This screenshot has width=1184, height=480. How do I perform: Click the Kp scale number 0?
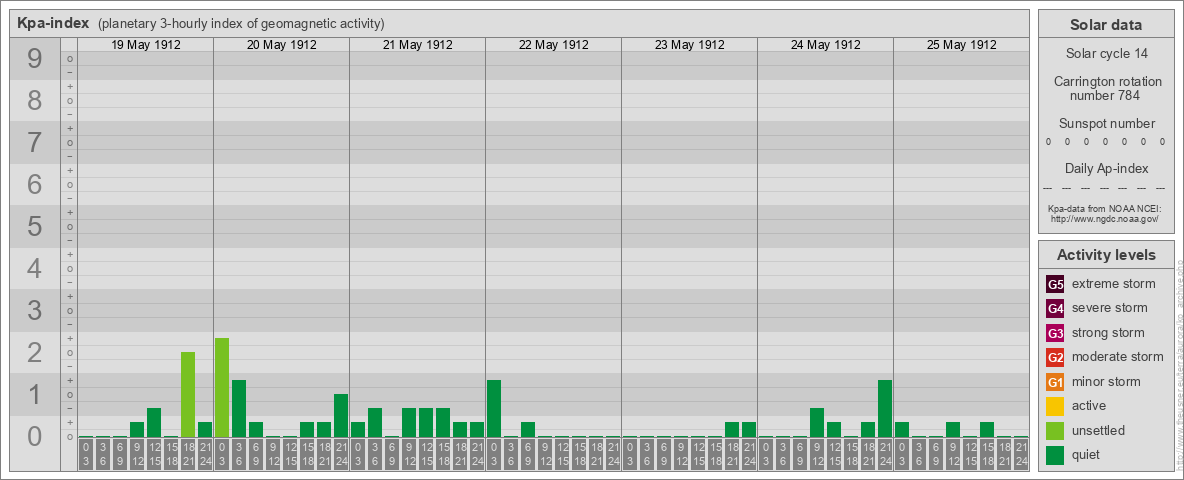tap(35, 436)
